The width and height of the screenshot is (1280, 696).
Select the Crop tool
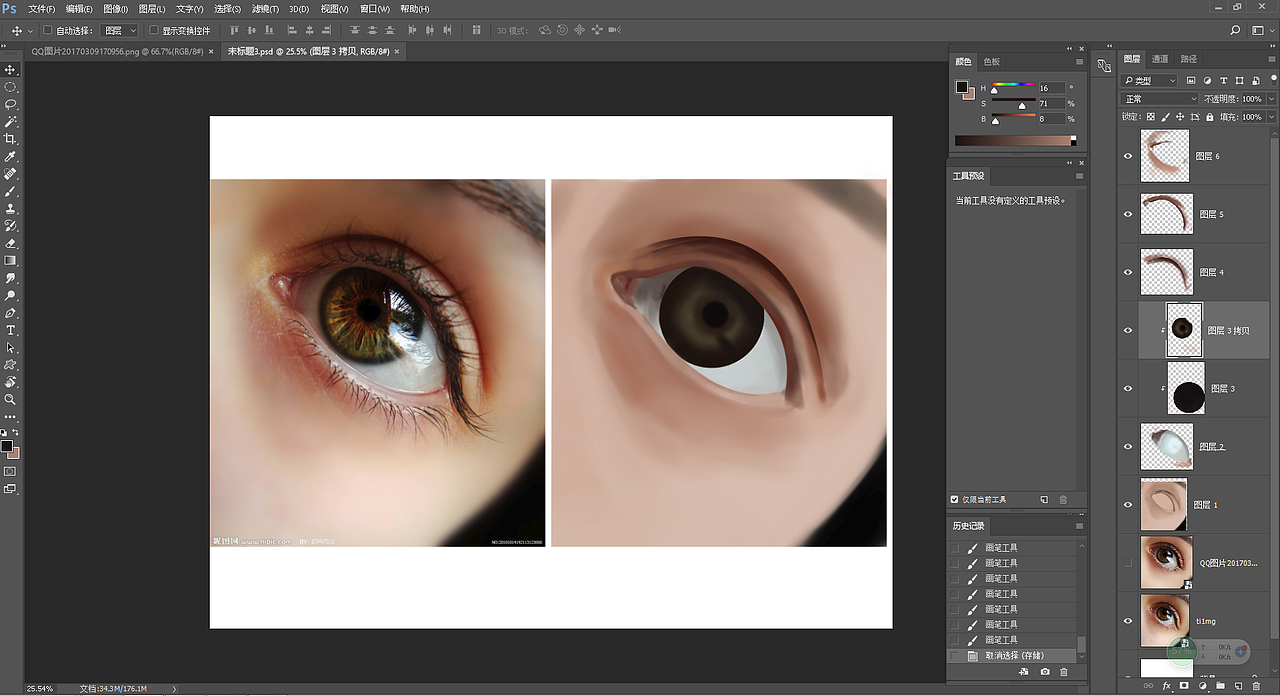[11, 139]
